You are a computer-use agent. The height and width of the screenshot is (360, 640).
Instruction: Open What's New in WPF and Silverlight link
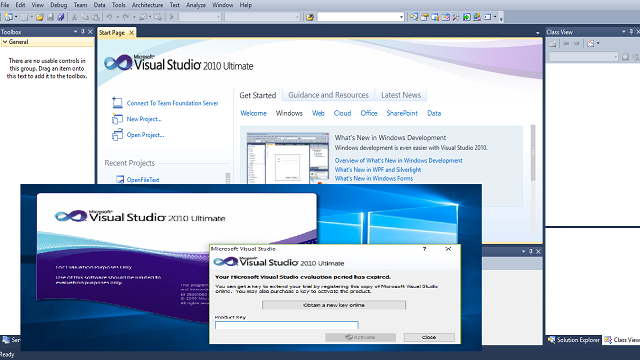(378, 169)
